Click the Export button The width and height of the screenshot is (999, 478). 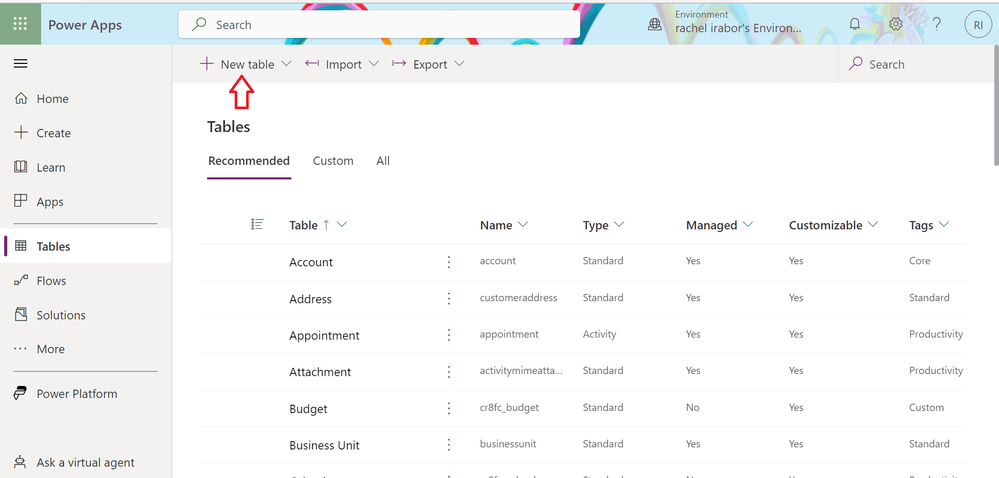[420, 64]
